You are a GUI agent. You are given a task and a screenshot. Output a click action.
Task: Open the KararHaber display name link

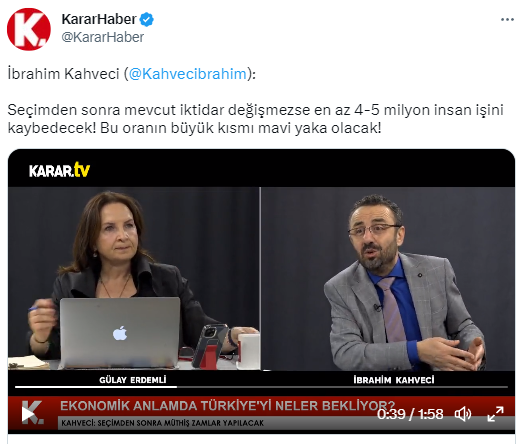[x=99, y=19]
